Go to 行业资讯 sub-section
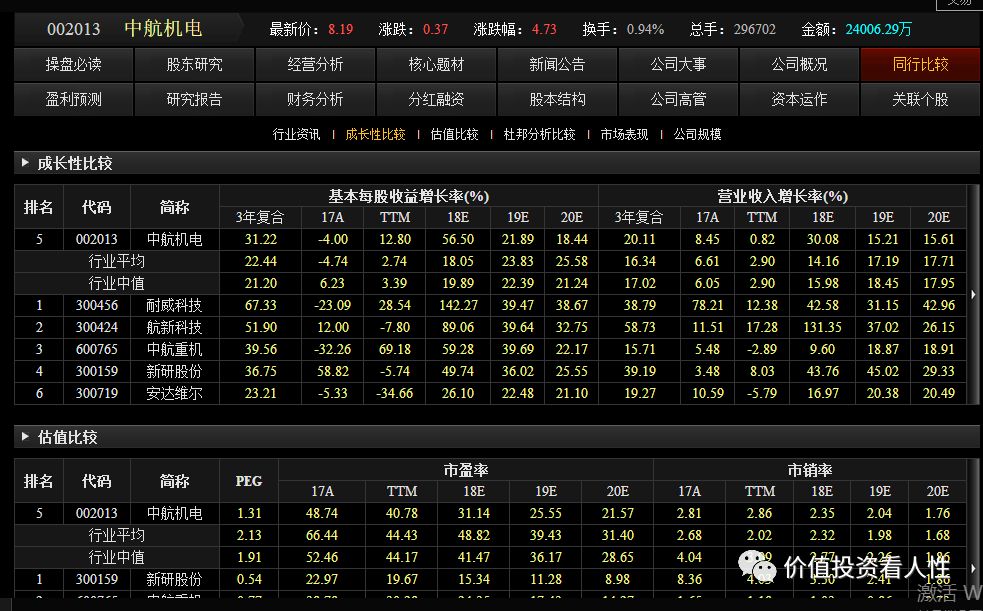The width and height of the screenshot is (983, 611). pos(296,135)
